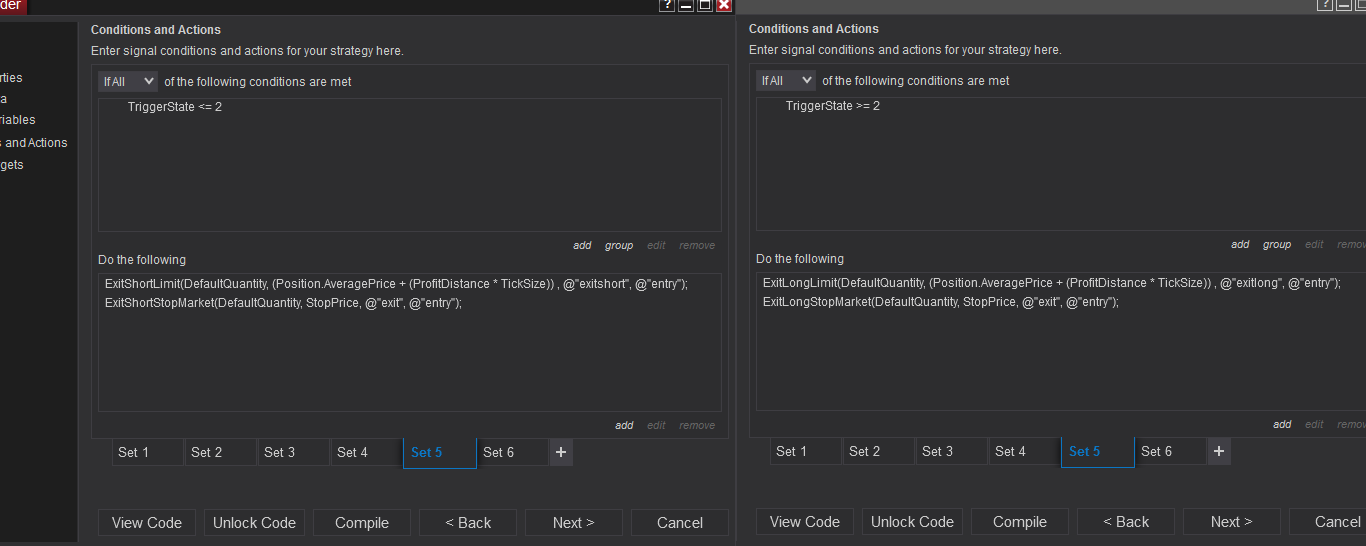Screen dimensions: 1366x546
Task: Add a new set with right plus icon
Action: 1219,451
